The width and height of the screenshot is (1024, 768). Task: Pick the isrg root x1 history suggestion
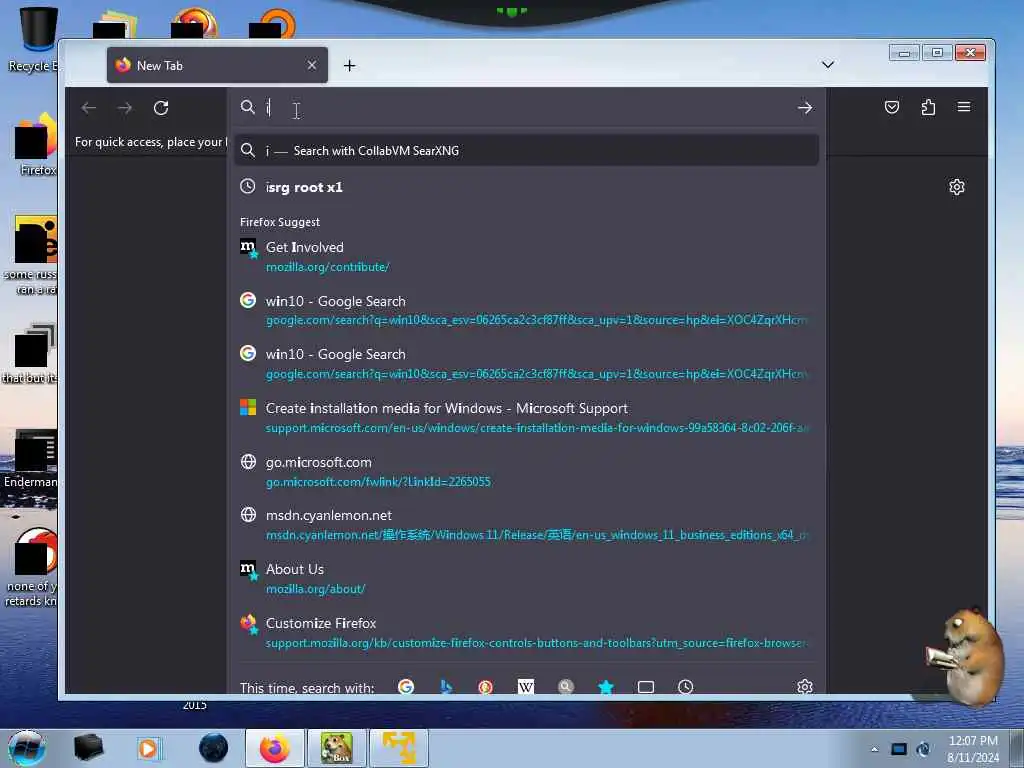[526, 187]
